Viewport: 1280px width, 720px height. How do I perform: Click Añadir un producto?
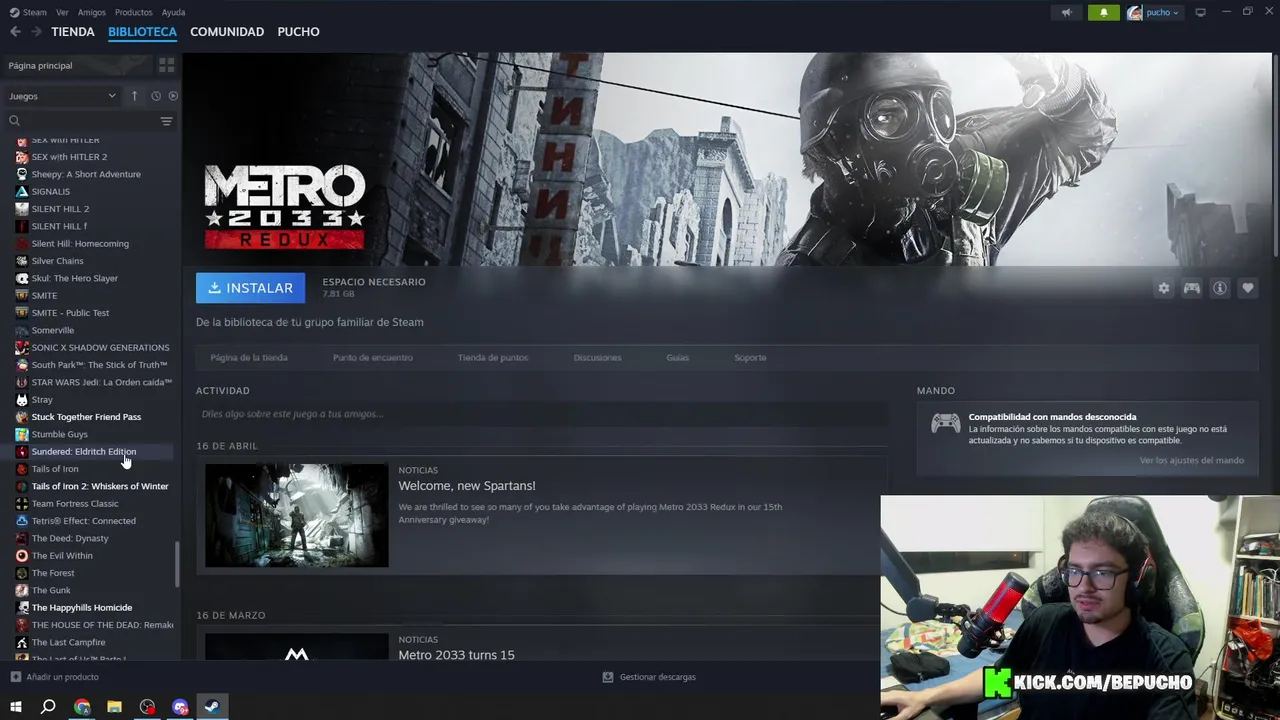[54, 677]
